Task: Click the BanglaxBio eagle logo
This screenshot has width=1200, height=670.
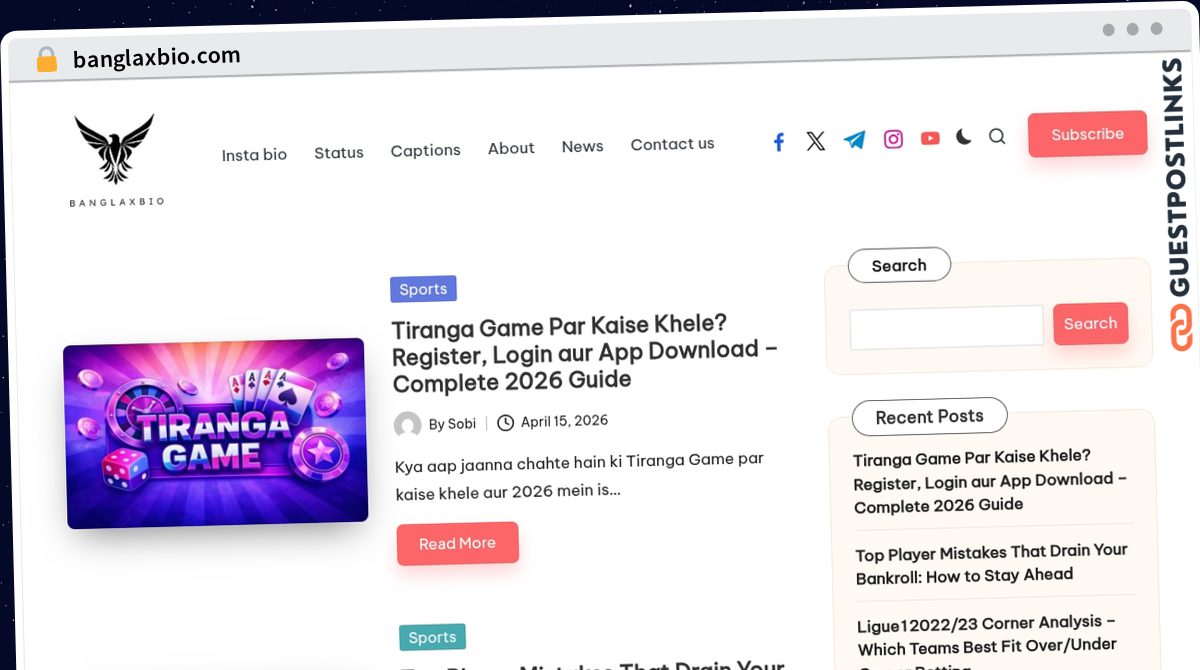Action: pos(115,160)
